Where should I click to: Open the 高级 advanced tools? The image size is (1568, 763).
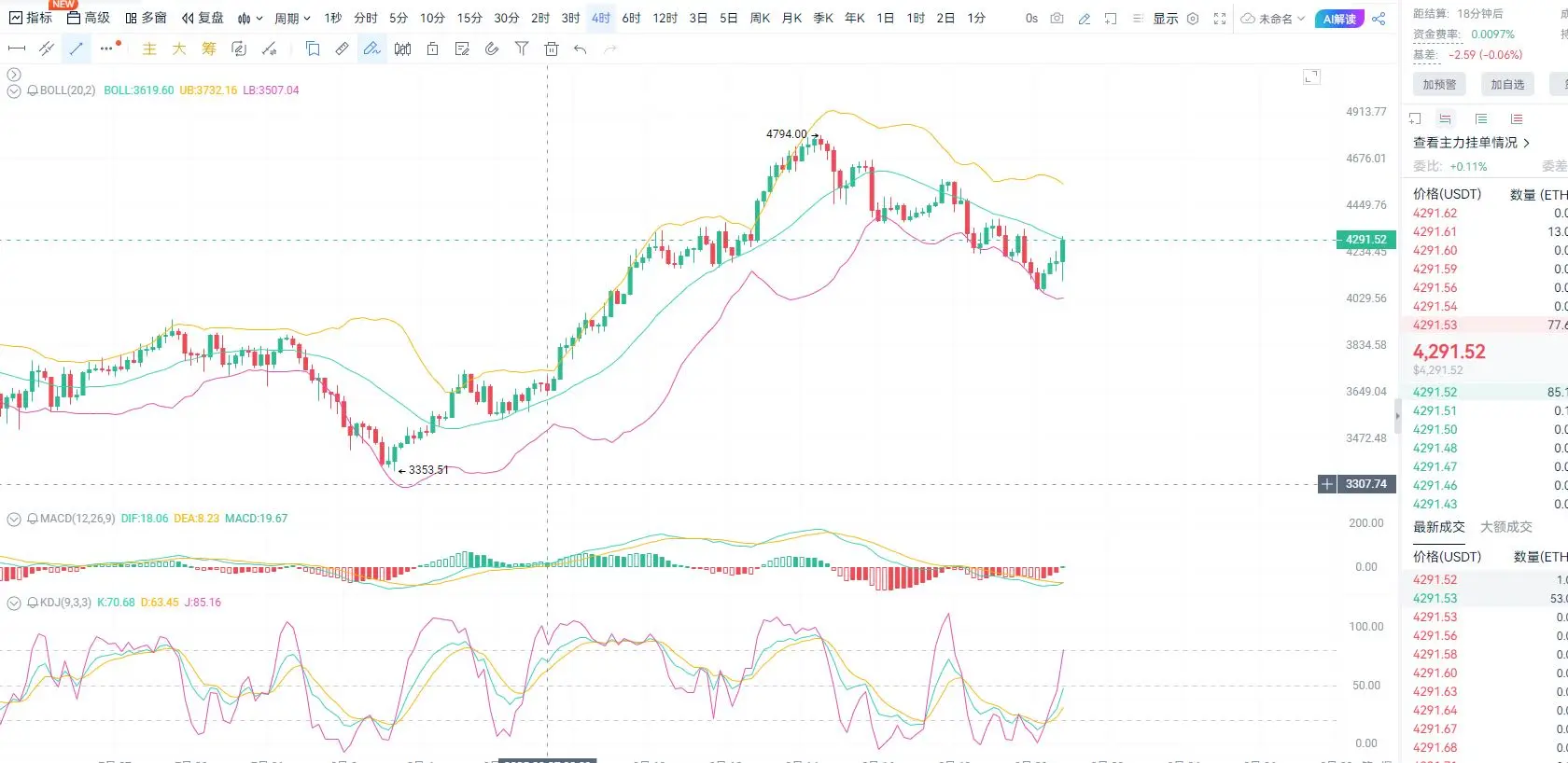point(88,18)
